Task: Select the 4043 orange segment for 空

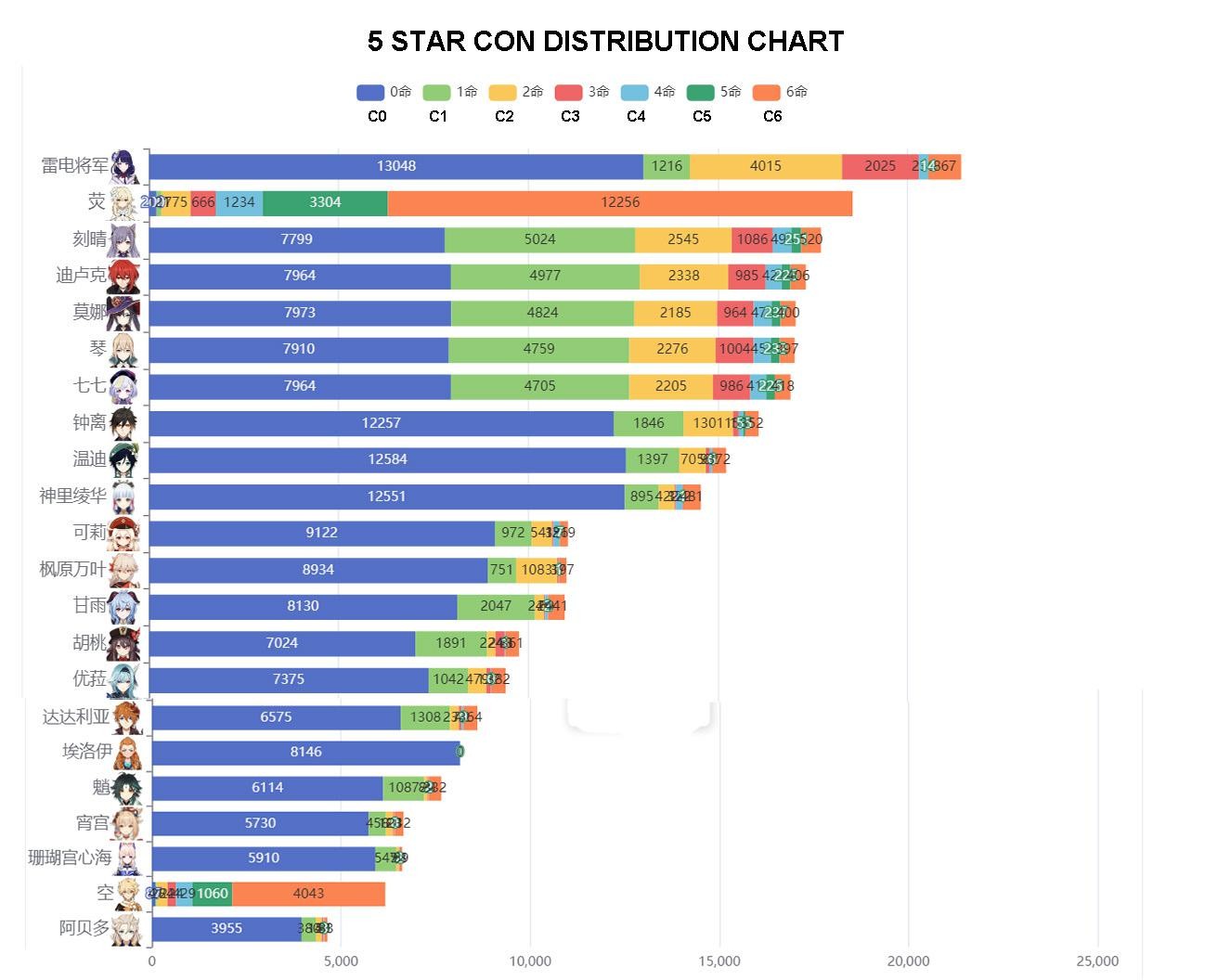Action: tap(308, 894)
